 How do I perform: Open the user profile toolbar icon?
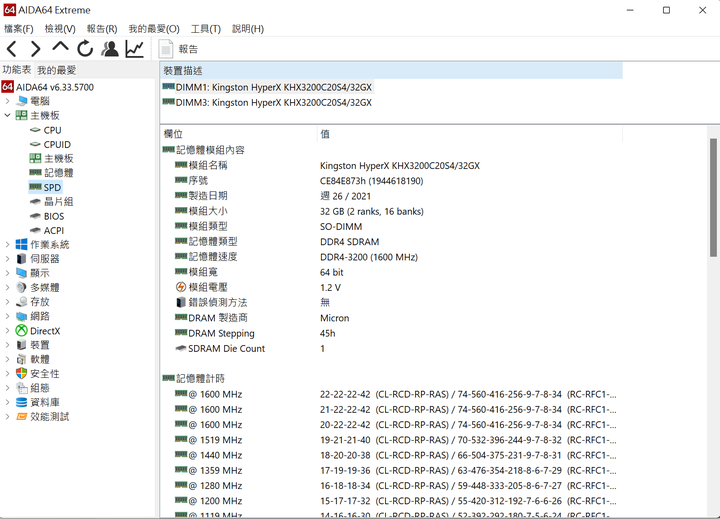pos(110,49)
